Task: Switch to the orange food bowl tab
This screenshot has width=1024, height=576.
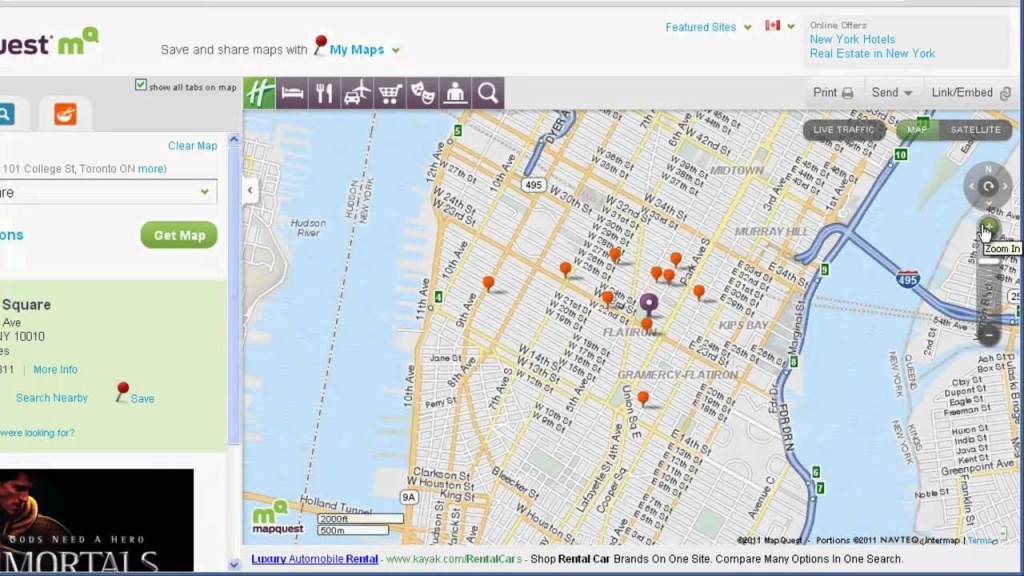Action: (x=65, y=114)
